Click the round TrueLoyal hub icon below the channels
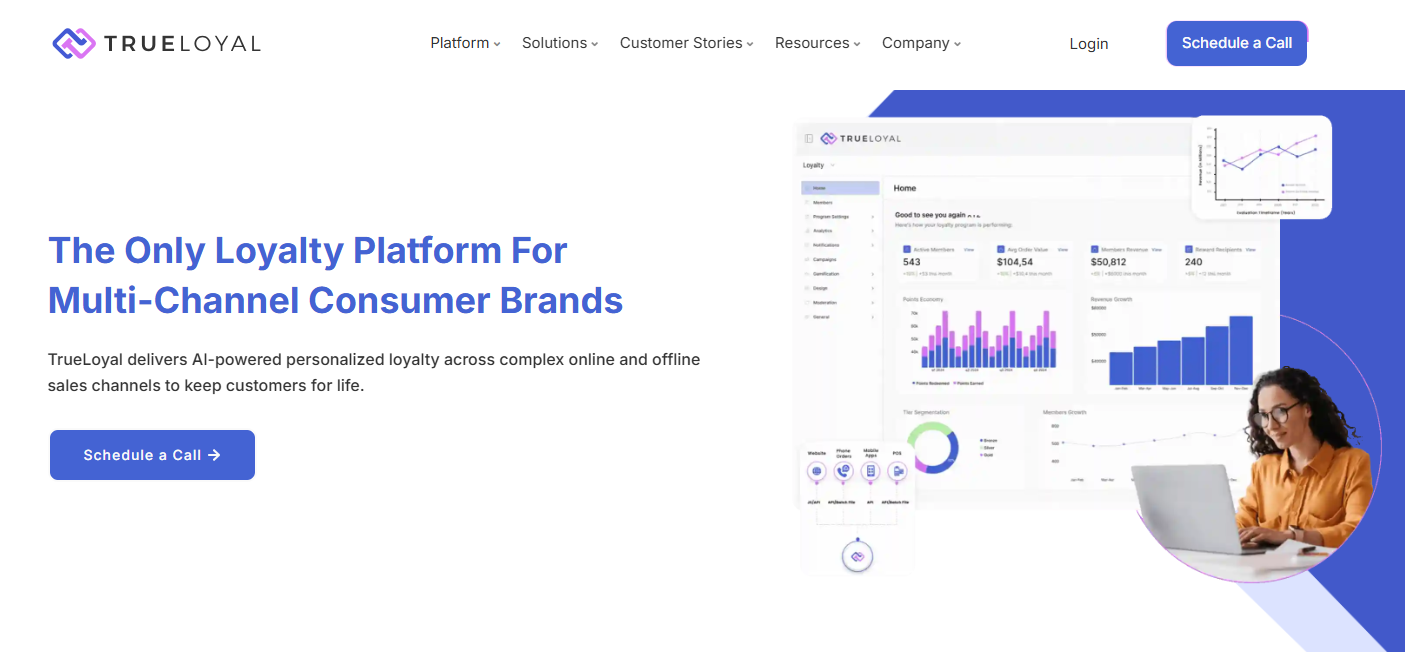The height and width of the screenshot is (668, 1405). click(x=857, y=556)
